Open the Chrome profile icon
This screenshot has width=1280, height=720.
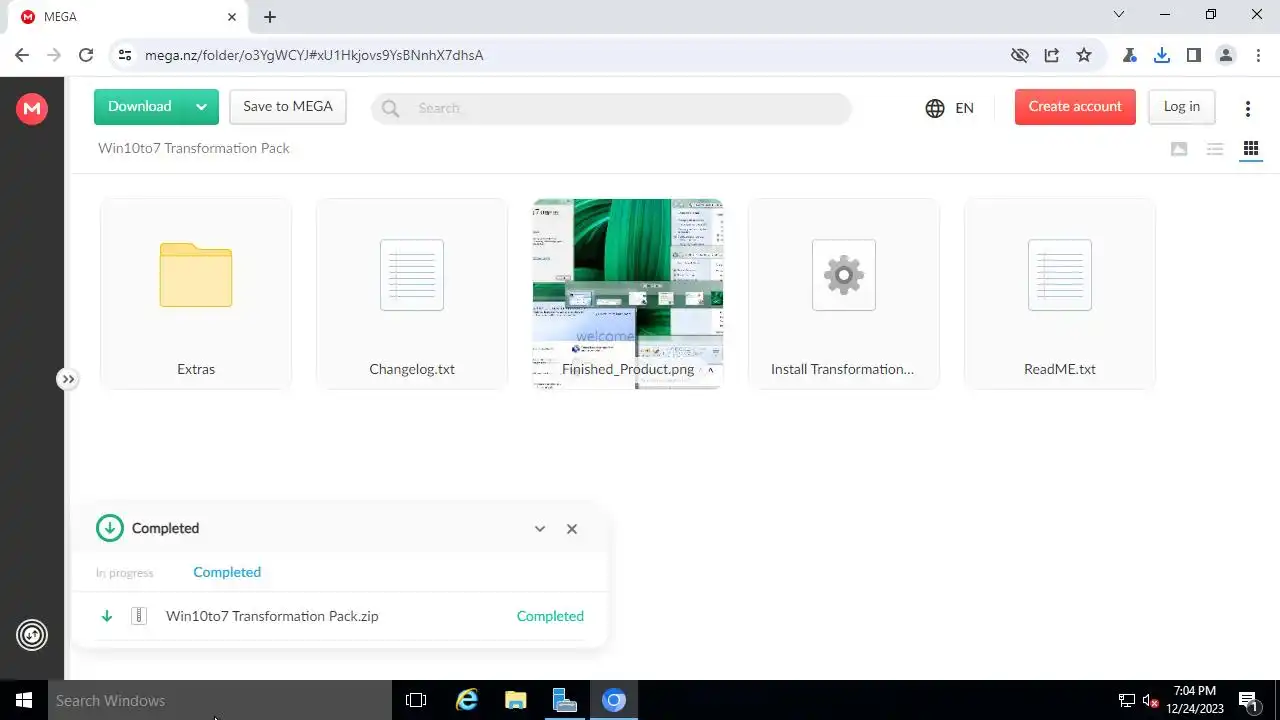click(x=1226, y=55)
